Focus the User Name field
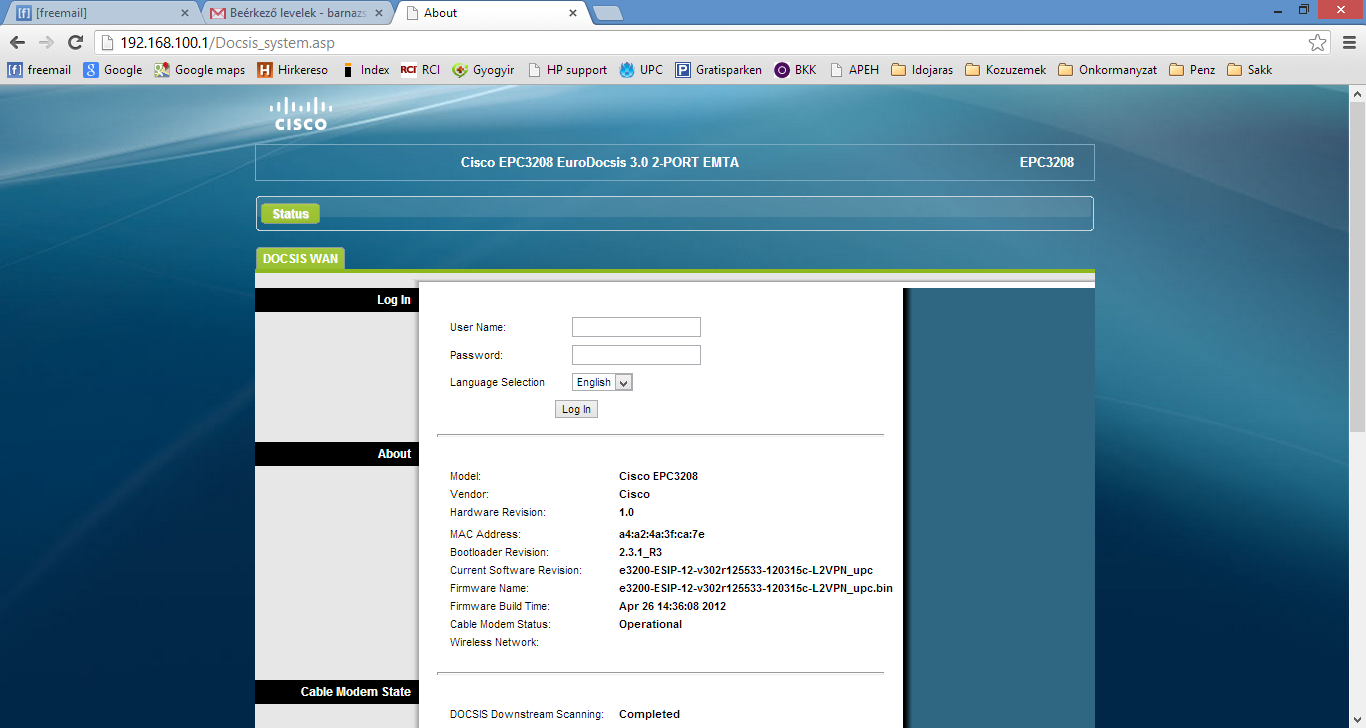The height and width of the screenshot is (728, 1366). coord(636,327)
